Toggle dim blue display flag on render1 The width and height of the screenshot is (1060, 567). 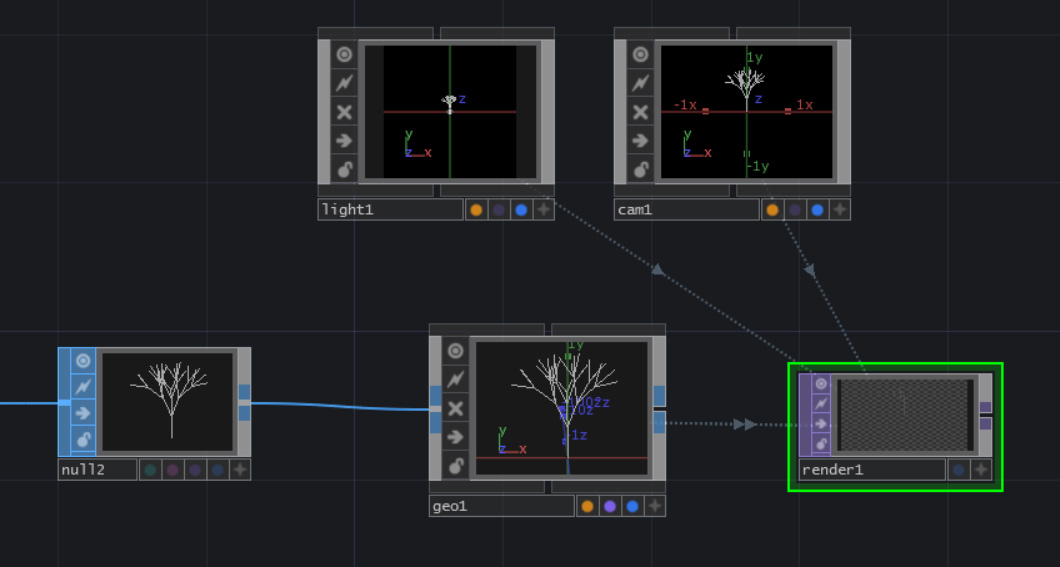pyautogui.click(x=958, y=470)
